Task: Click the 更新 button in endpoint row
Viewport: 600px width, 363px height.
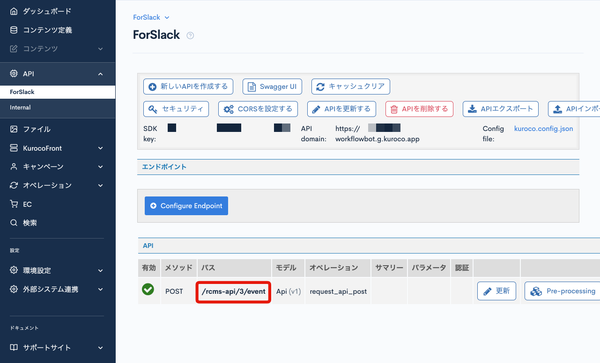Action: click(496, 291)
